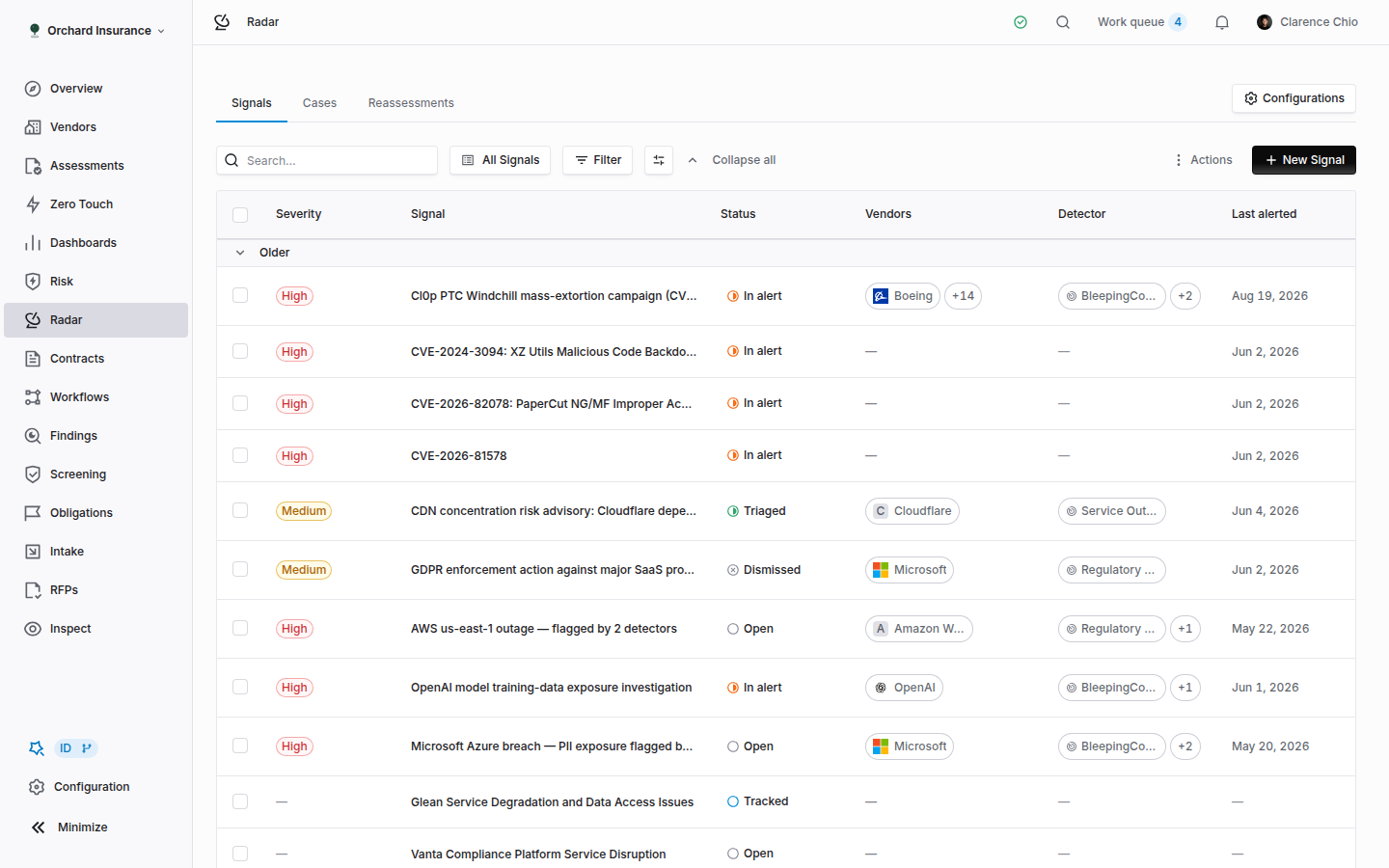Open the Cloudflare vendor chip
Screen dimensions: 1389x868
point(912,511)
